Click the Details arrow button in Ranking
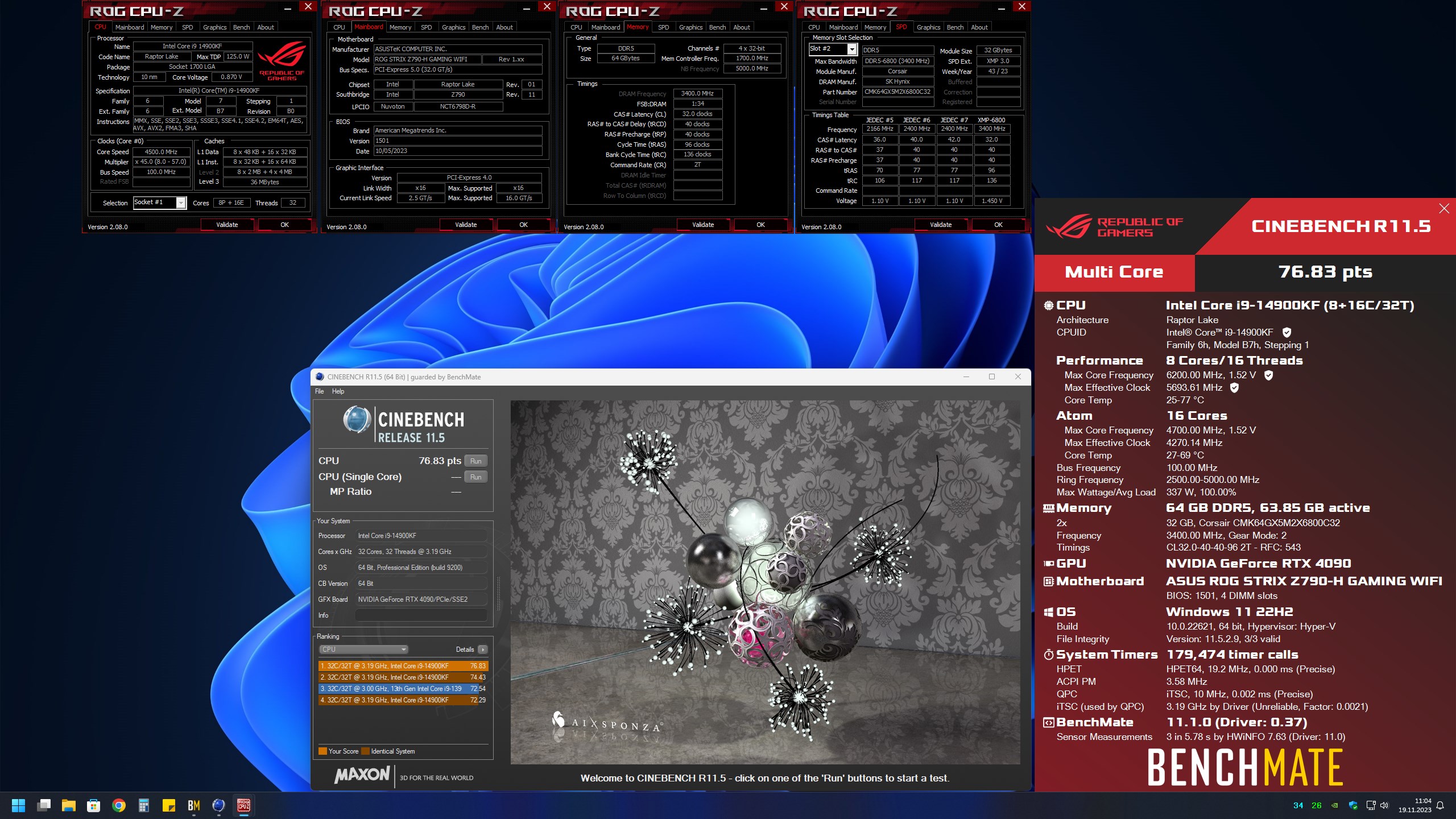Screen dimensions: 1456x819 click(x=483, y=650)
